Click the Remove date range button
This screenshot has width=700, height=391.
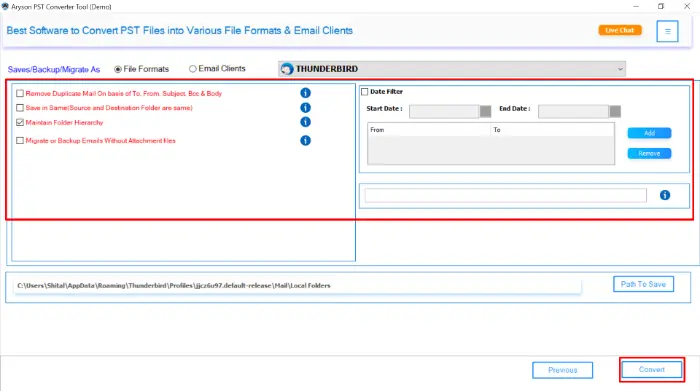coord(649,154)
